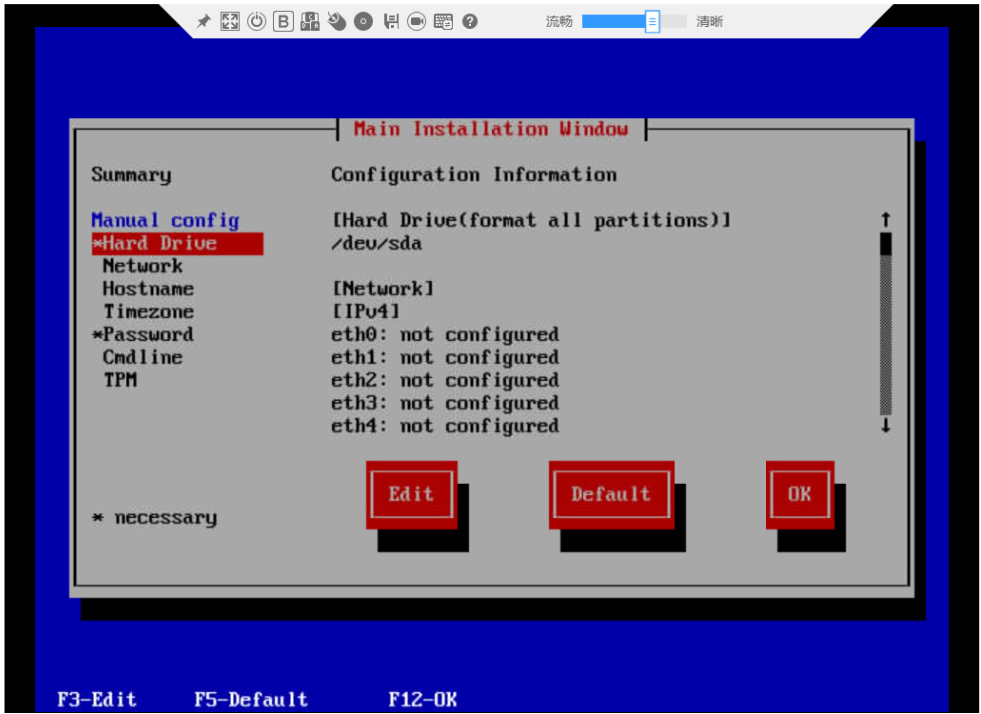The width and height of the screenshot is (981, 714).
Task: Click the Hard Drive(format all partitions) header
Action: [x=531, y=220]
